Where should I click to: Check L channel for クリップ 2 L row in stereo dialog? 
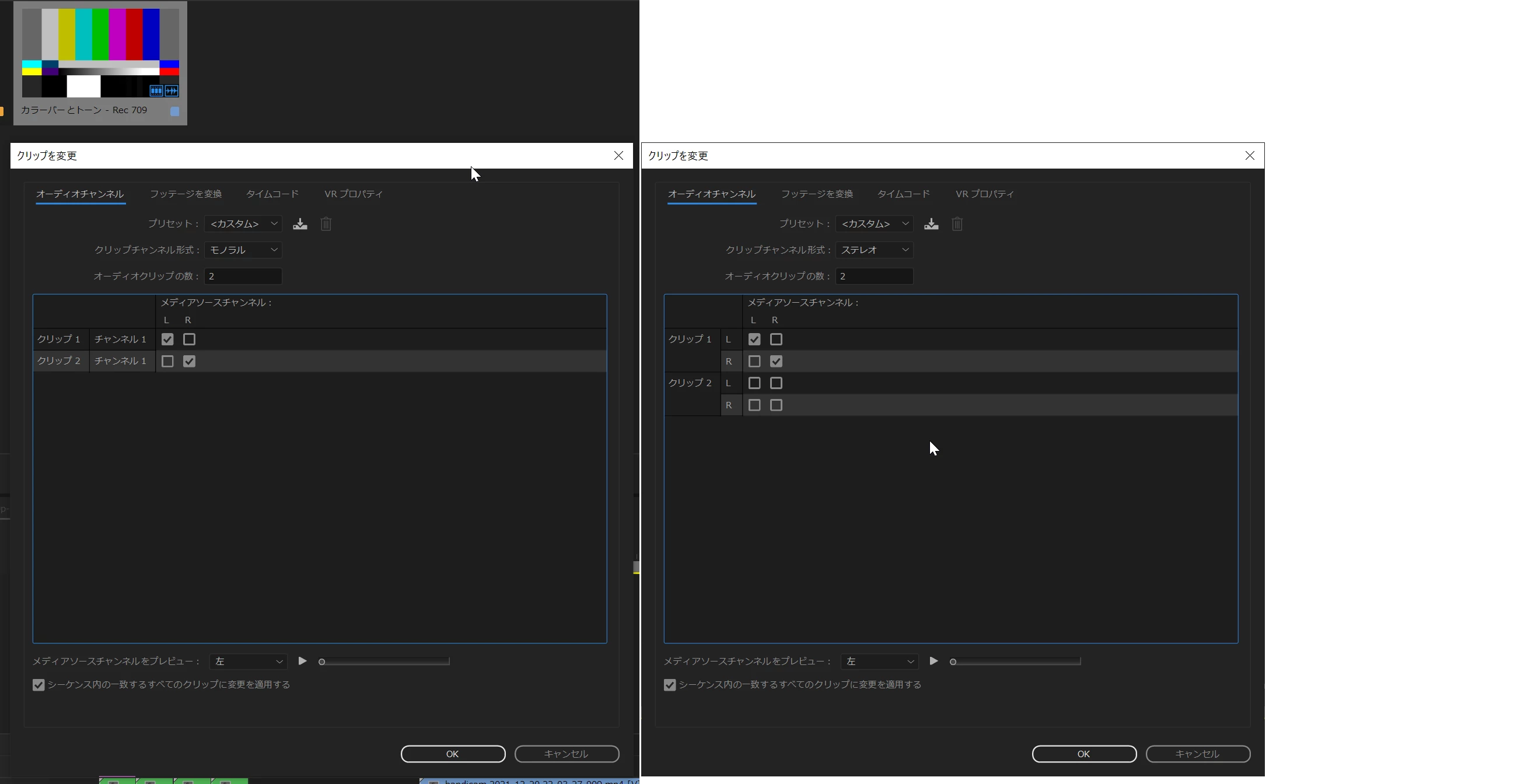[x=754, y=383]
